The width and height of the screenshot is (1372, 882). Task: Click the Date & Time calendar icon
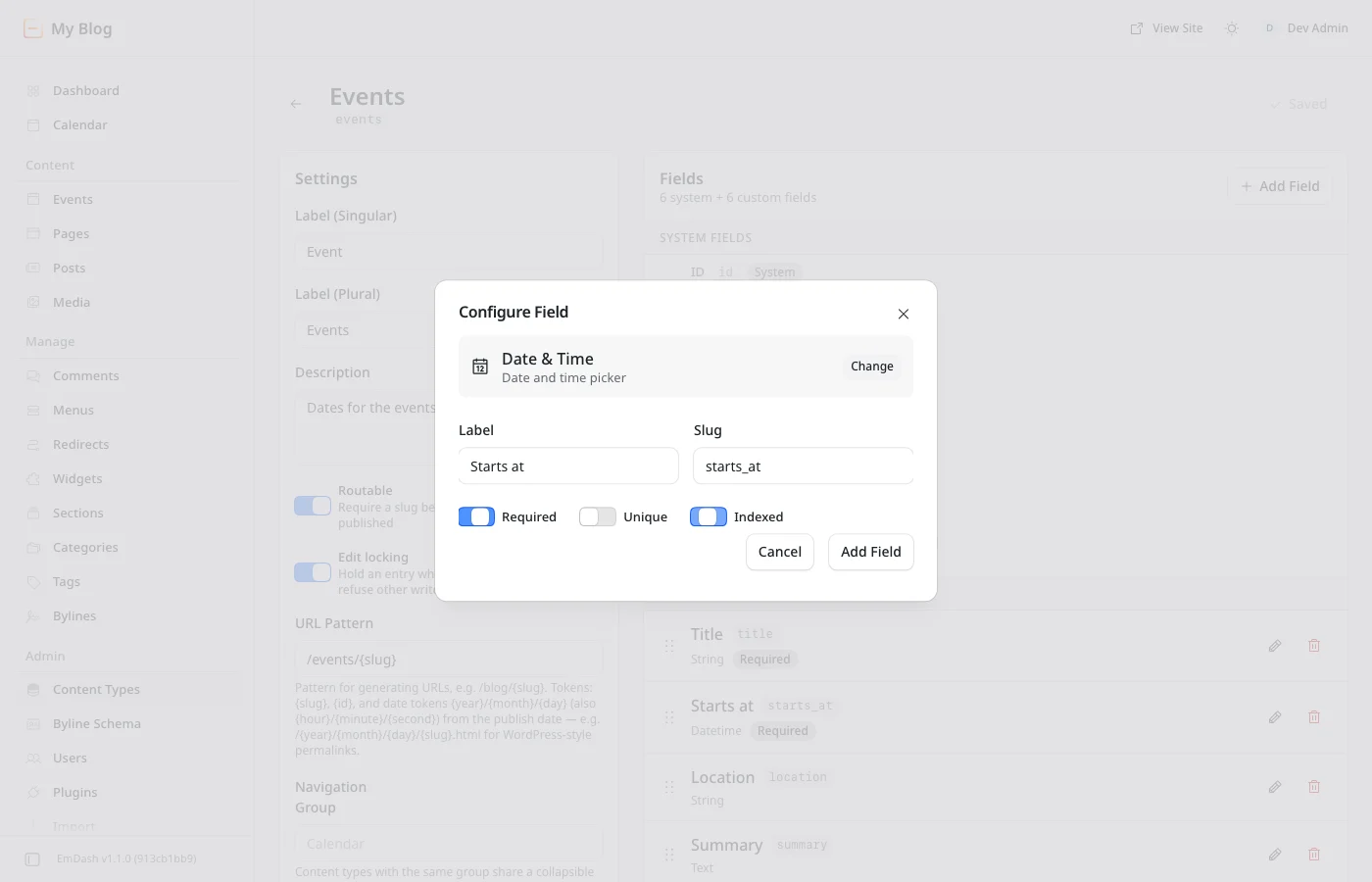[480, 367]
